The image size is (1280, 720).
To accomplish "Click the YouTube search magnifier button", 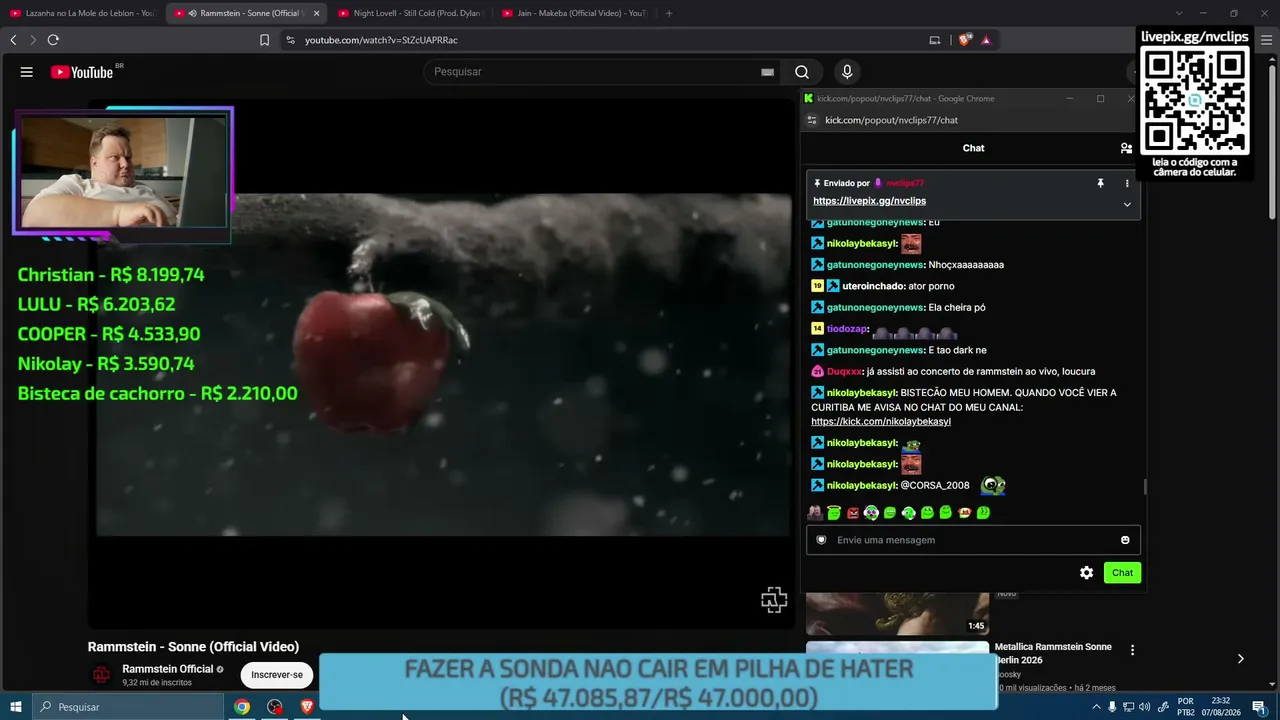I will [x=802, y=72].
